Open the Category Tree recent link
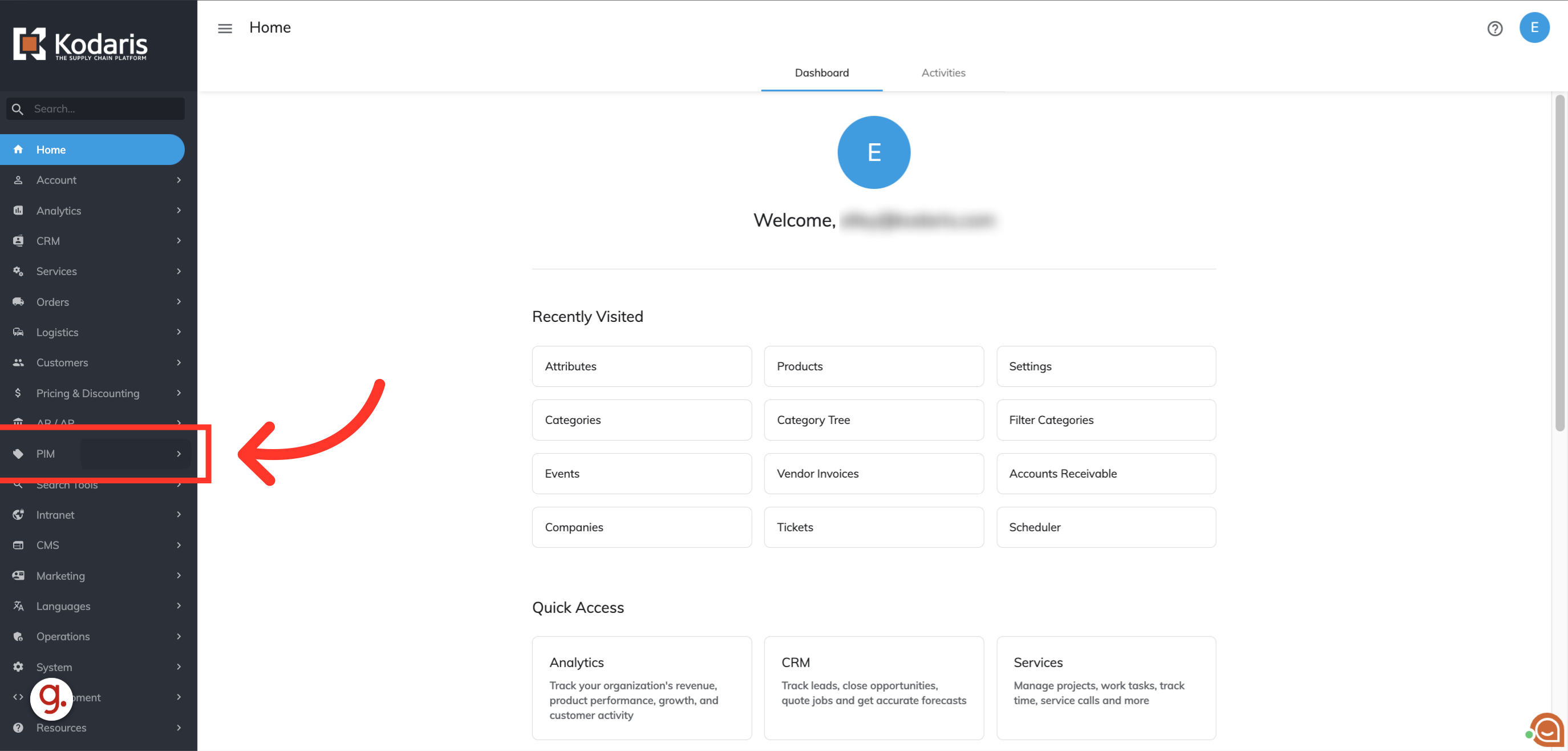The width and height of the screenshot is (1568, 751). tap(873, 419)
